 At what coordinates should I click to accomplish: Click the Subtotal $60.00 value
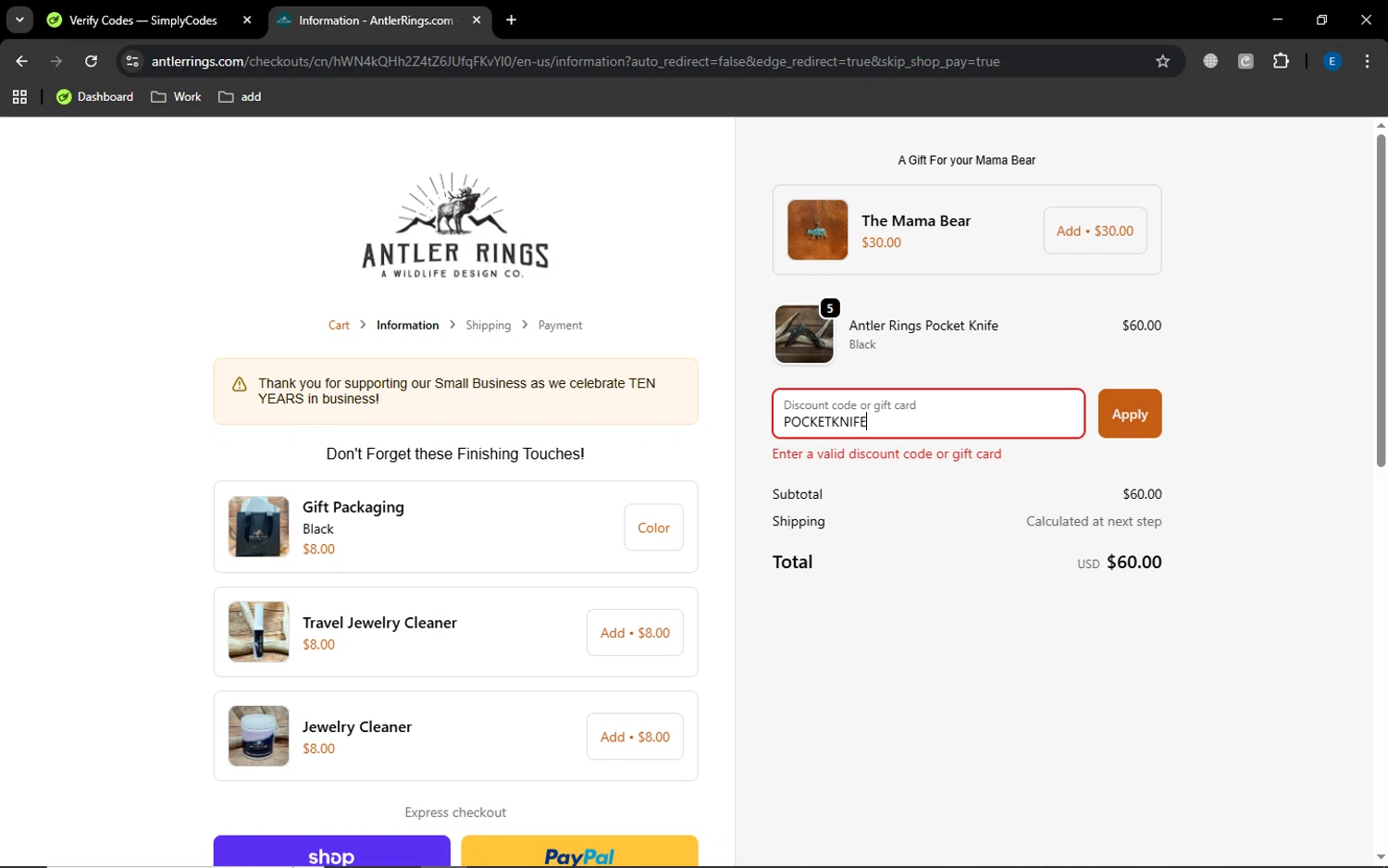pyautogui.click(x=1142, y=494)
